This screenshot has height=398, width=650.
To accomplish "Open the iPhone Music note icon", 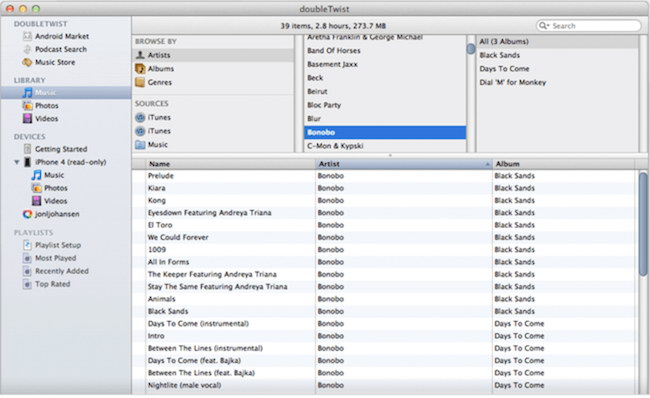I will 36,175.
